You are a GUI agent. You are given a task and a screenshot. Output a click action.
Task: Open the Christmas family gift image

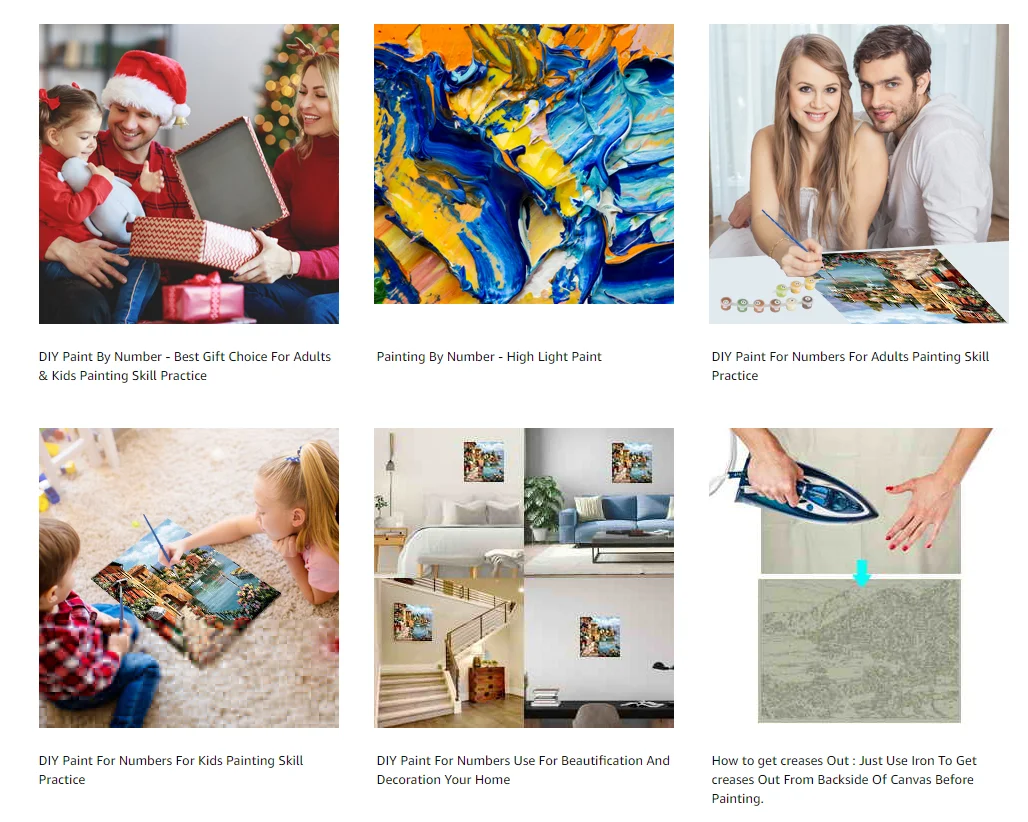tap(189, 174)
